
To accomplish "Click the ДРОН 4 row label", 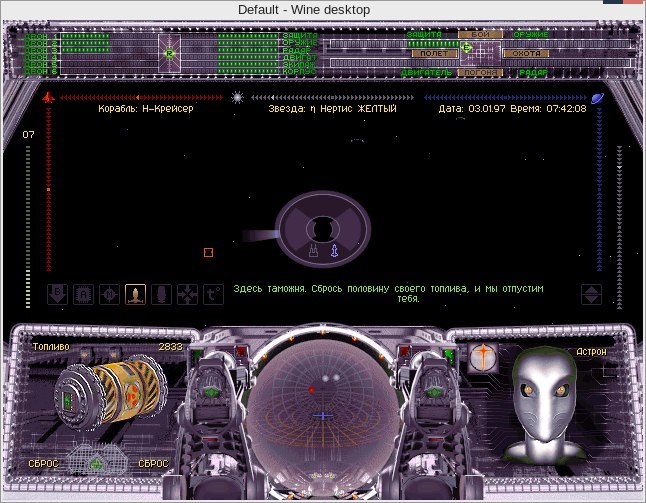I will (x=41, y=57).
